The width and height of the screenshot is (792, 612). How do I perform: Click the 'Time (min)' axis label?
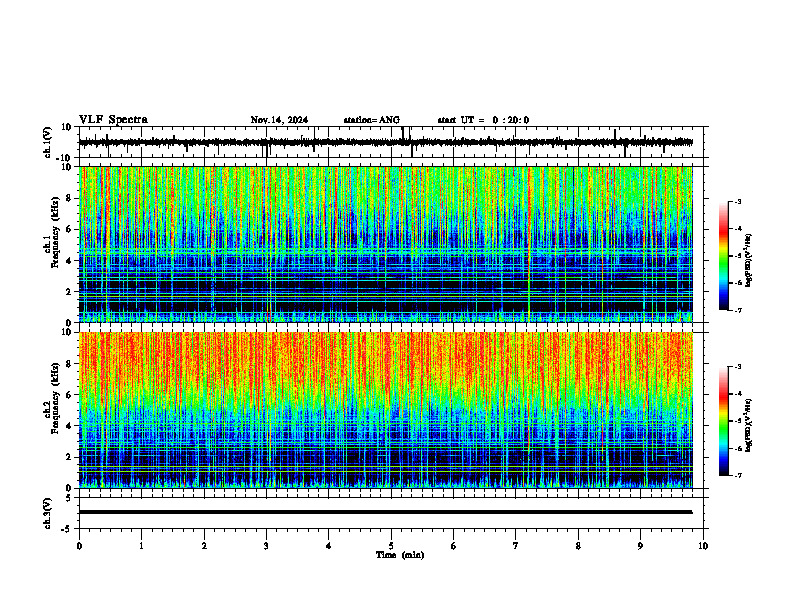400,555
